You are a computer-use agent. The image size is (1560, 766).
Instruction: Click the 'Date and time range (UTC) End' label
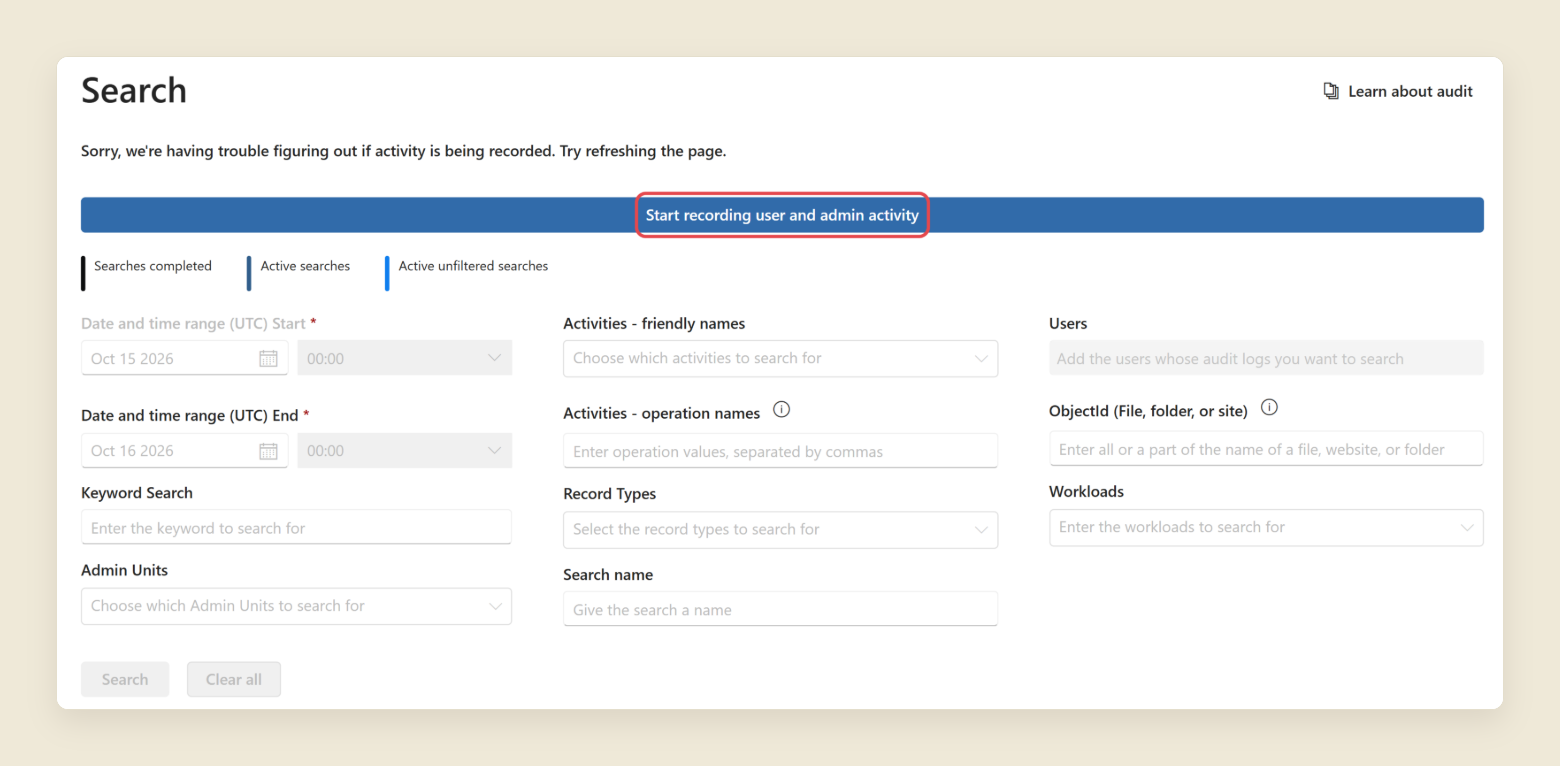click(x=190, y=416)
